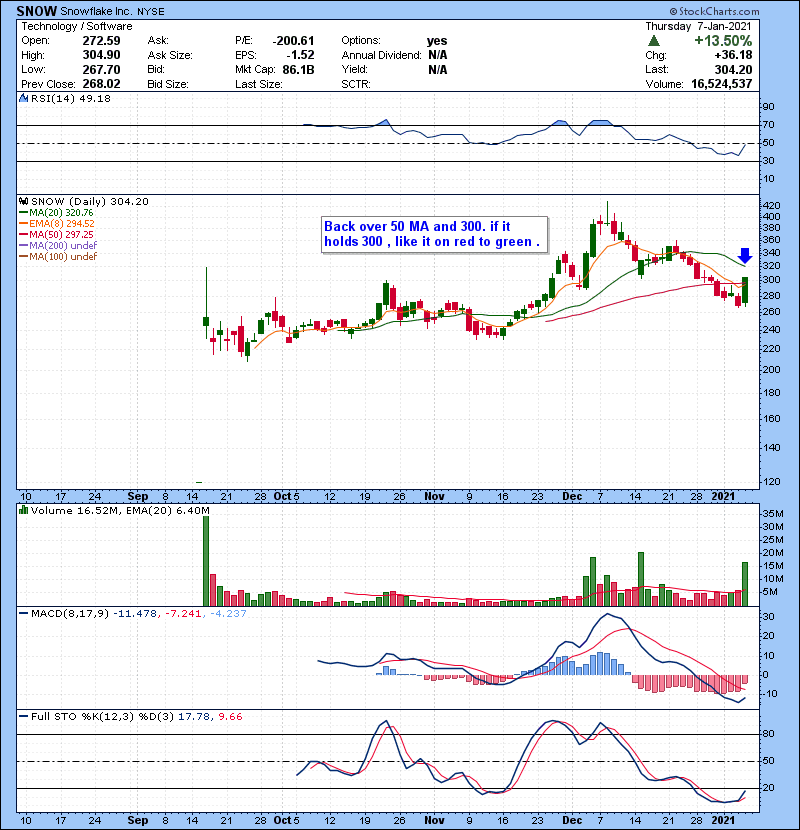800x830 pixels.
Task: Click the EPS value -1.52
Action: point(300,55)
